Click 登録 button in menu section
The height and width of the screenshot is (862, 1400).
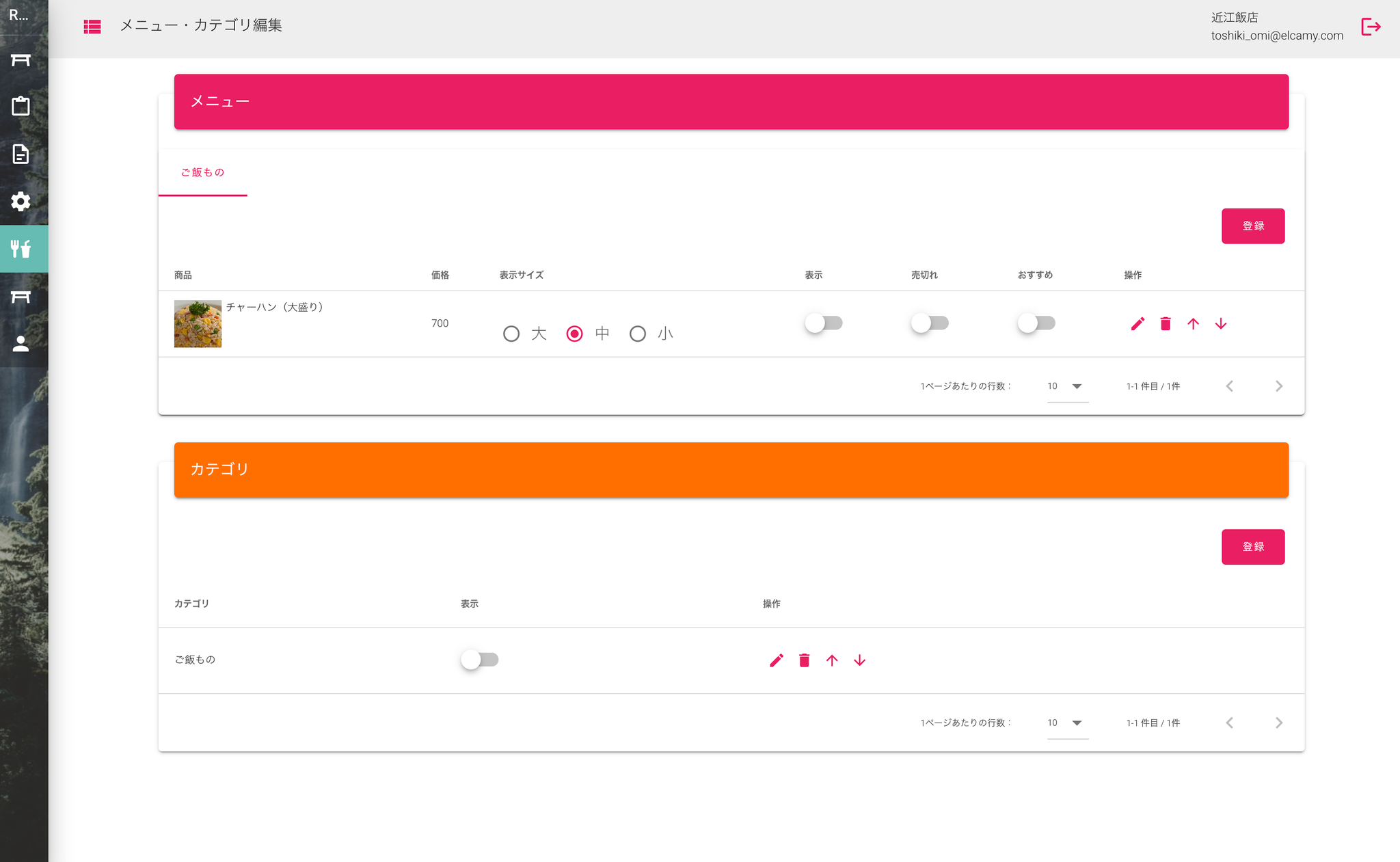click(x=1252, y=226)
